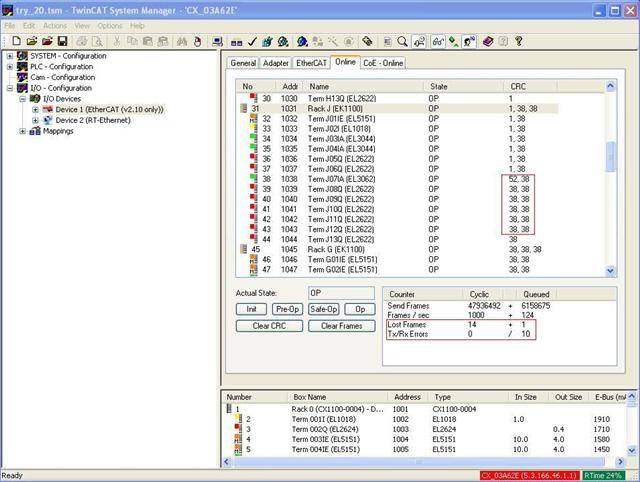Click the binoculars Find icon

(182, 41)
